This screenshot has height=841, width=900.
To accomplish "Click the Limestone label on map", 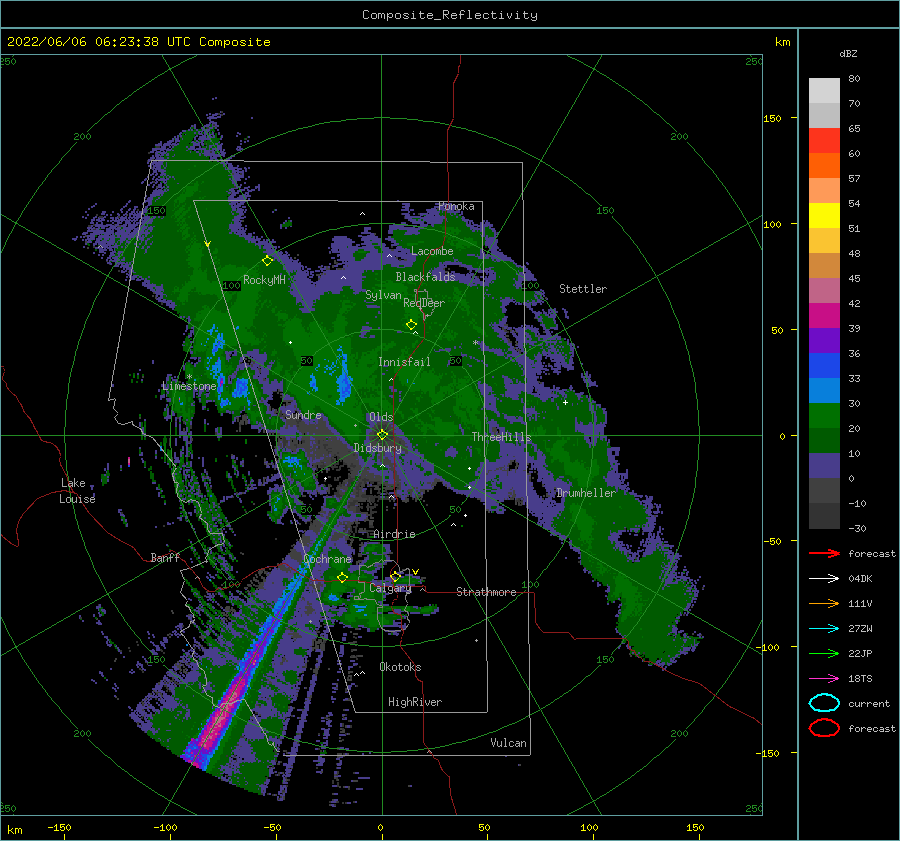I will [189, 386].
